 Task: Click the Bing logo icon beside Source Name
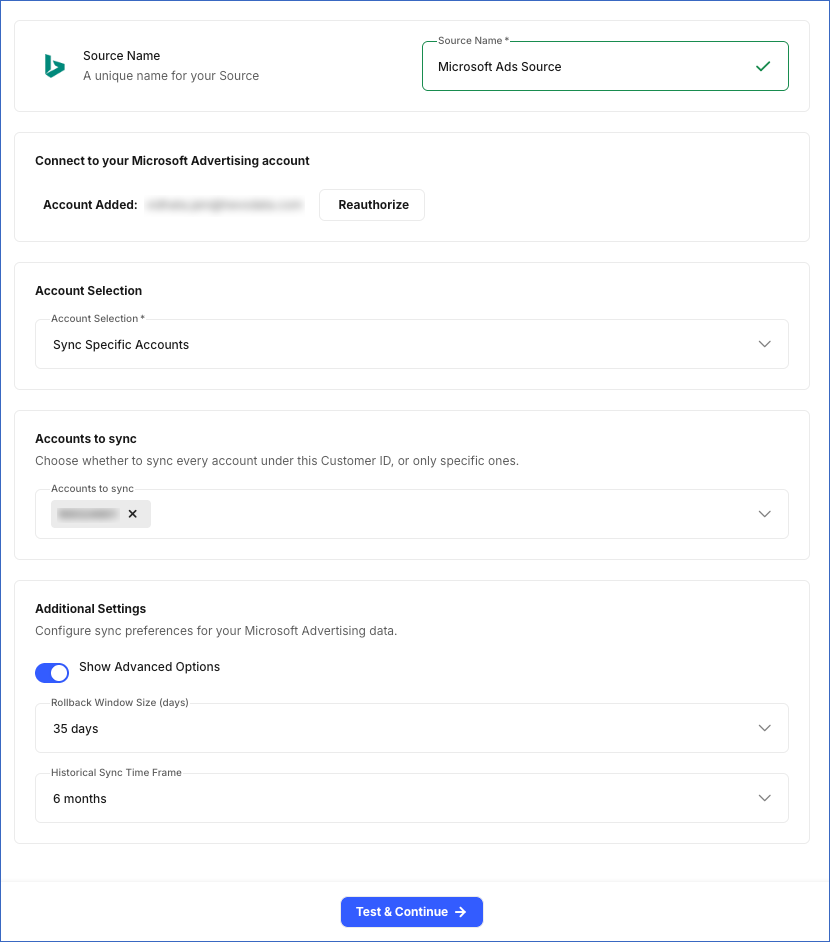click(55, 65)
